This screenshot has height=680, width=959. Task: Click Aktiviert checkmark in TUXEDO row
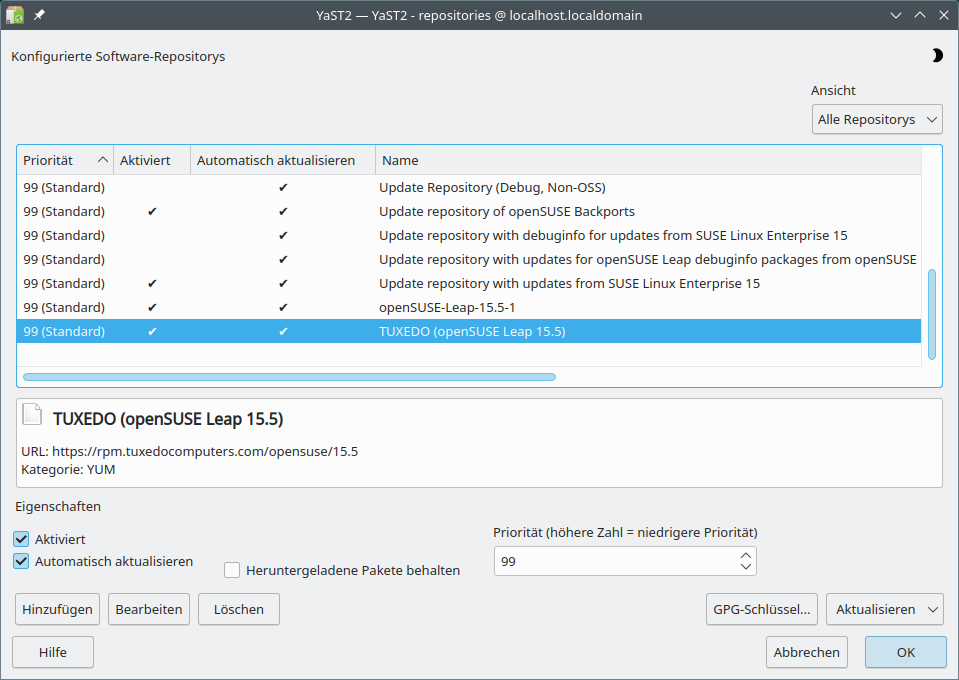pos(152,331)
